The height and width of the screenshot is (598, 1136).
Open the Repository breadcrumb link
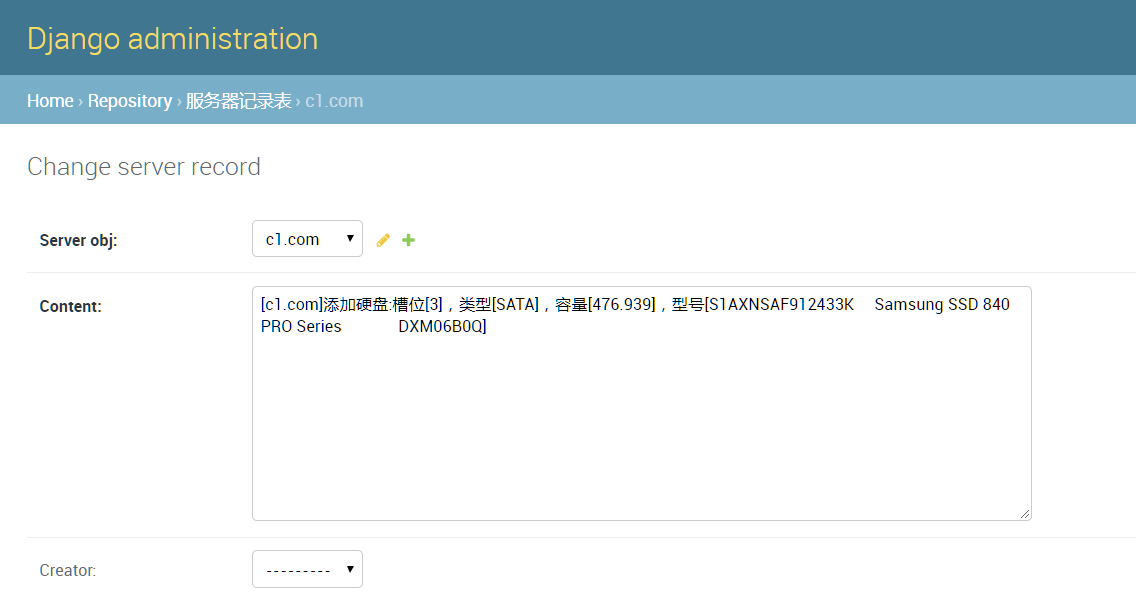point(130,101)
